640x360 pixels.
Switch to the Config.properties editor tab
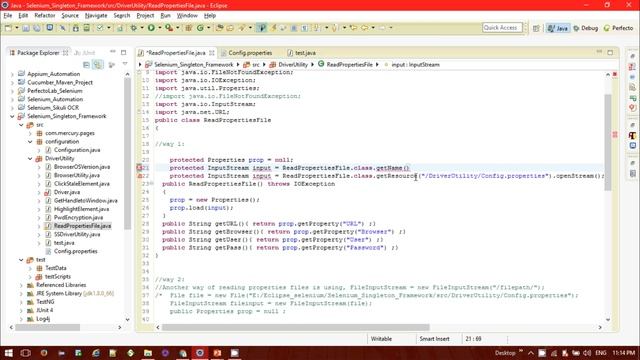click(250, 53)
